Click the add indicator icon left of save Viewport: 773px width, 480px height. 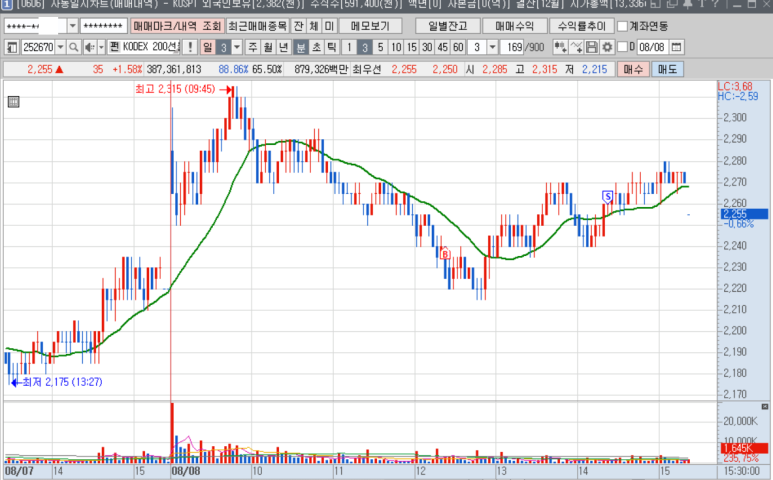(576, 47)
